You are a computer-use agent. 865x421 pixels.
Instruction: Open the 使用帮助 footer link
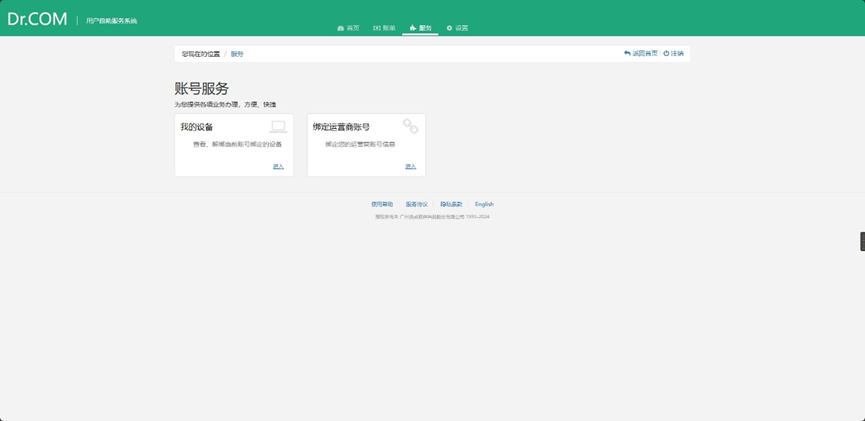pos(382,204)
